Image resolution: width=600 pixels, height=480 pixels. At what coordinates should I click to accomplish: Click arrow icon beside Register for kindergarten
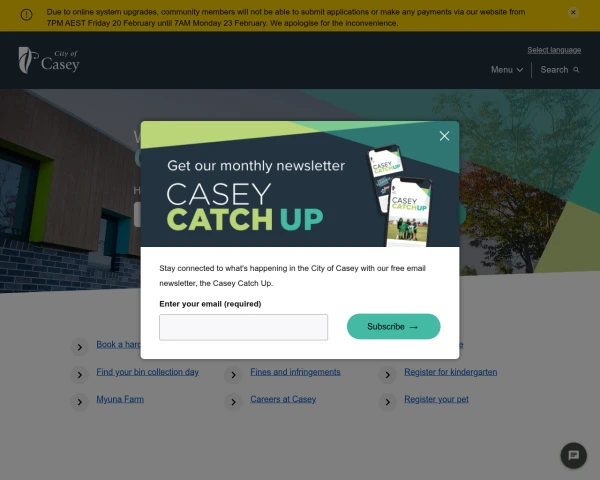tap(388, 375)
